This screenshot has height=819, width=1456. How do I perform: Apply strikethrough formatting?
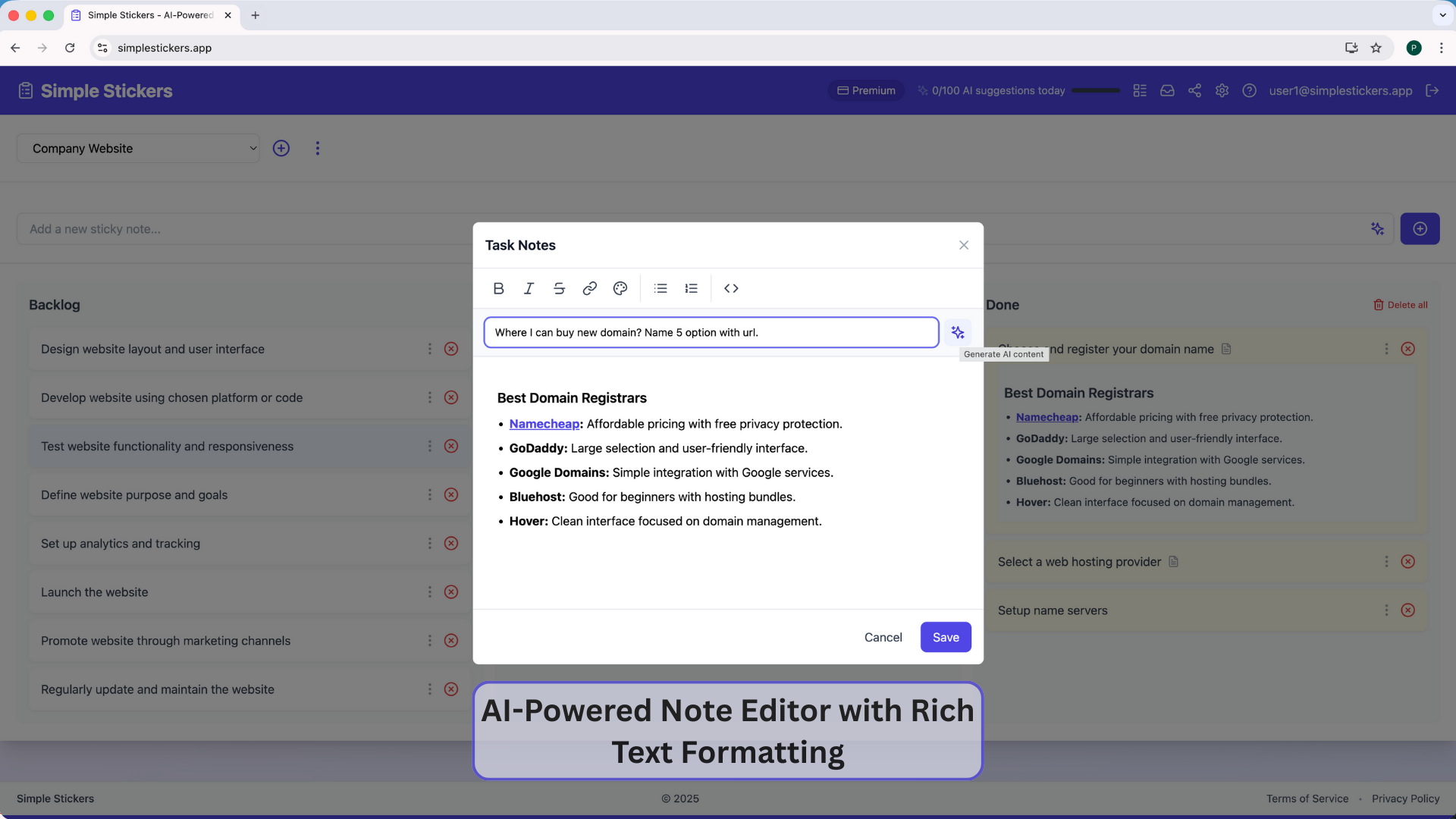click(x=559, y=288)
